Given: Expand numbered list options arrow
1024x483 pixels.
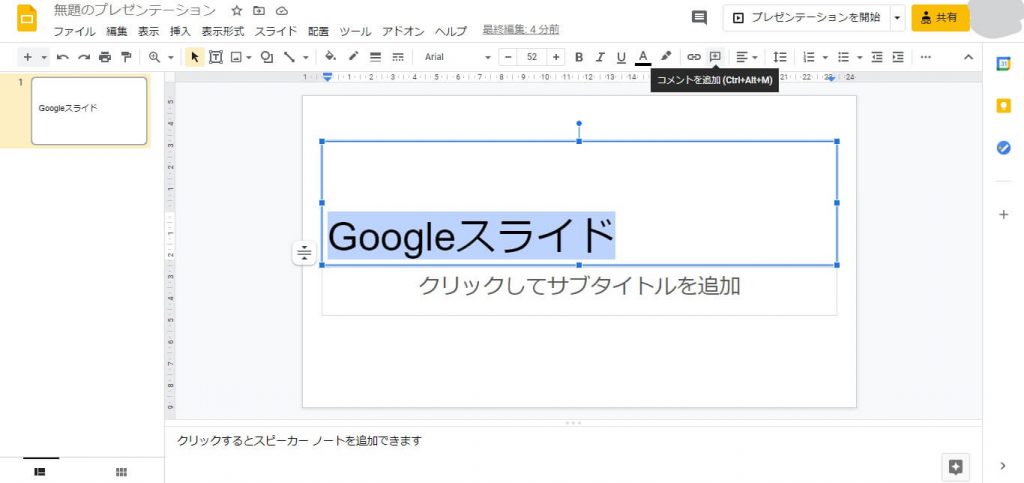Looking at the screenshot, I should click(x=825, y=57).
